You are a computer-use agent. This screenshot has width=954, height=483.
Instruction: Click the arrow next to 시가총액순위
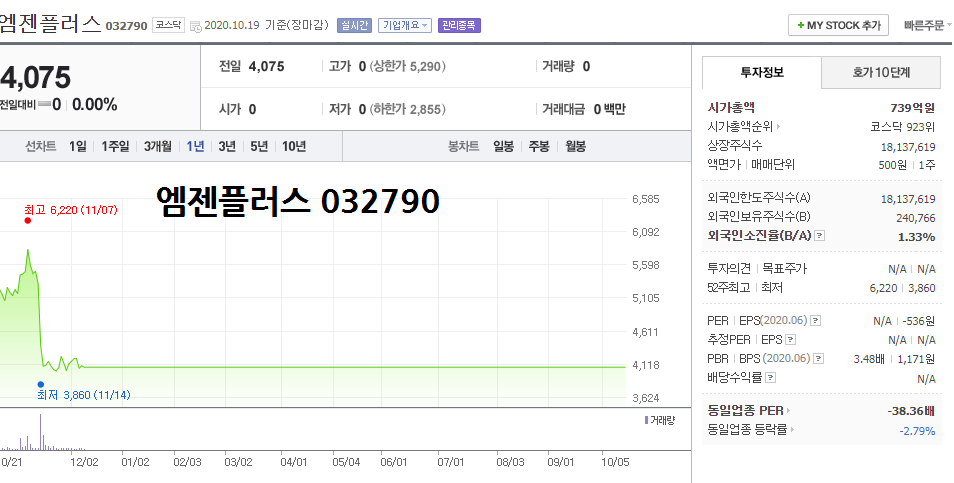(778, 127)
